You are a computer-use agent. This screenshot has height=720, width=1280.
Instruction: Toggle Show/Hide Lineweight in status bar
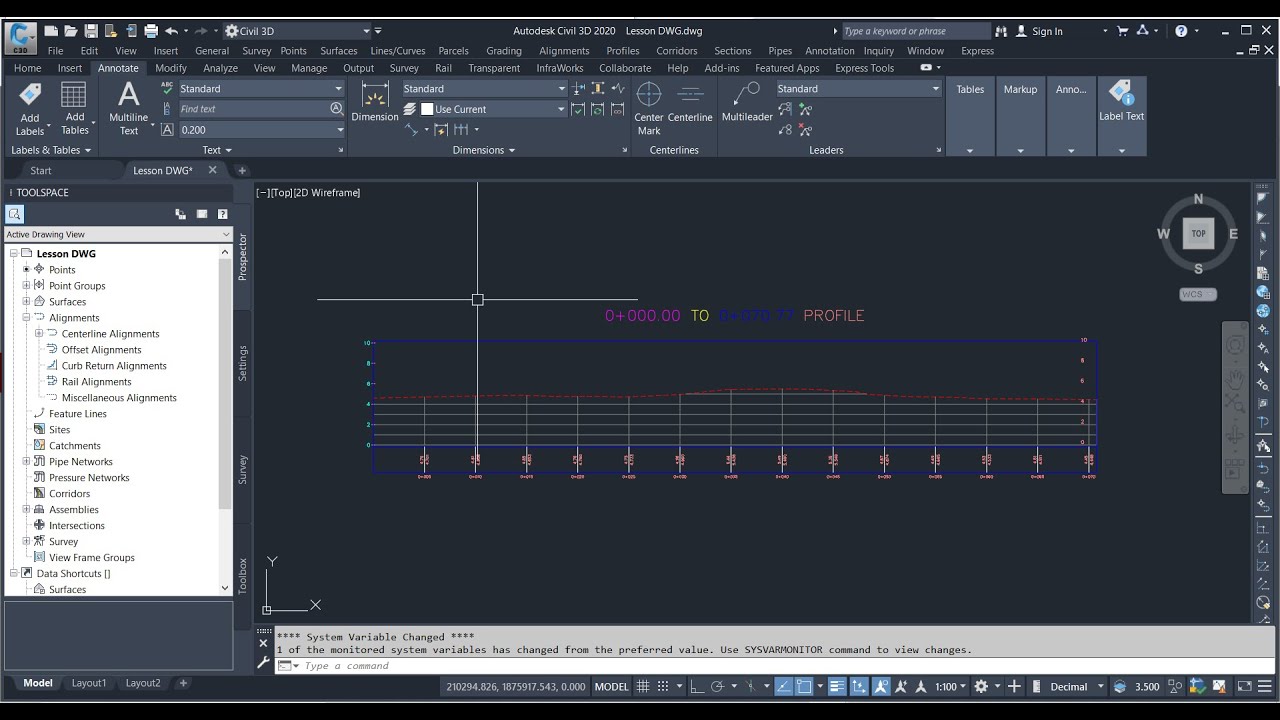[837, 687]
